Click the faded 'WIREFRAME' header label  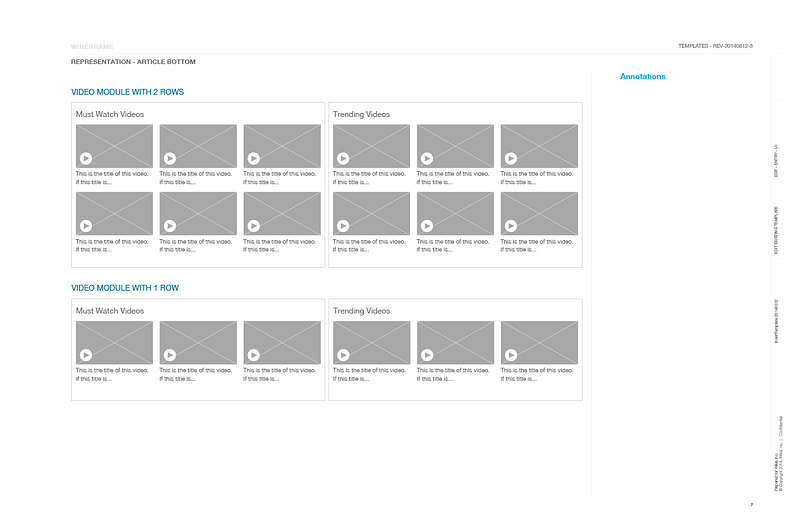click(92, 46)
